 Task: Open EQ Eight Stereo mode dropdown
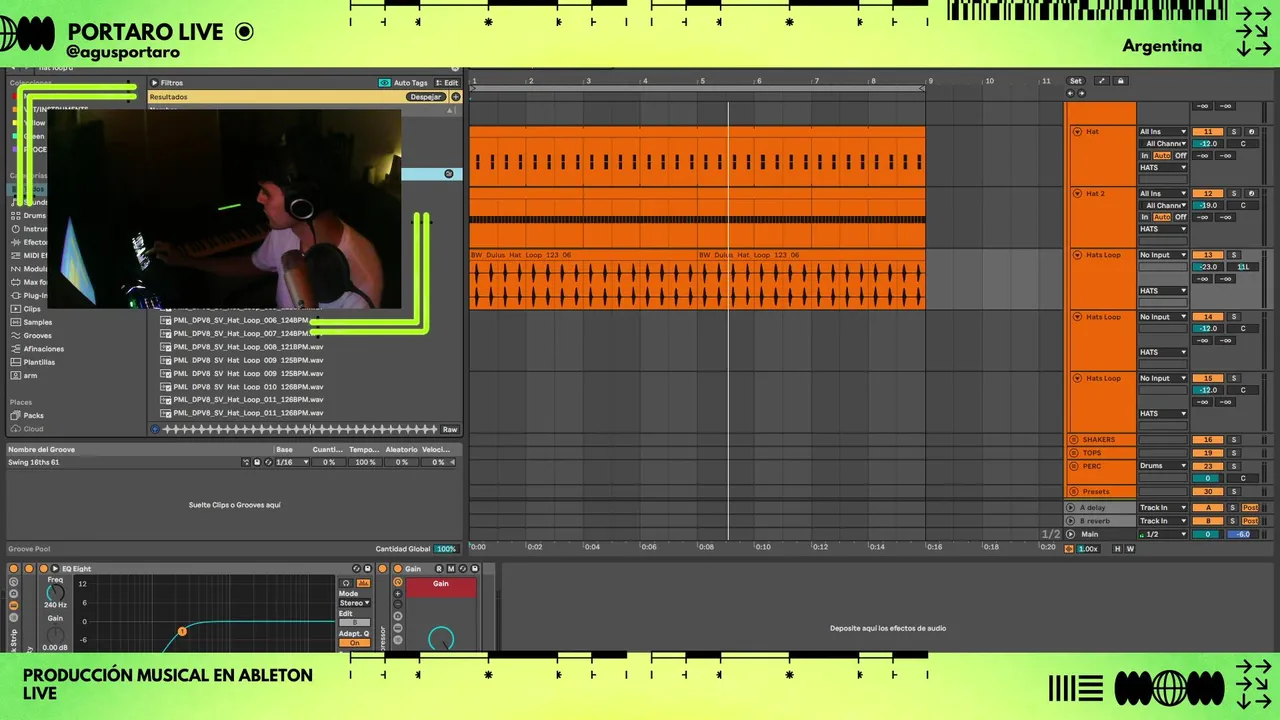point(354,603)
